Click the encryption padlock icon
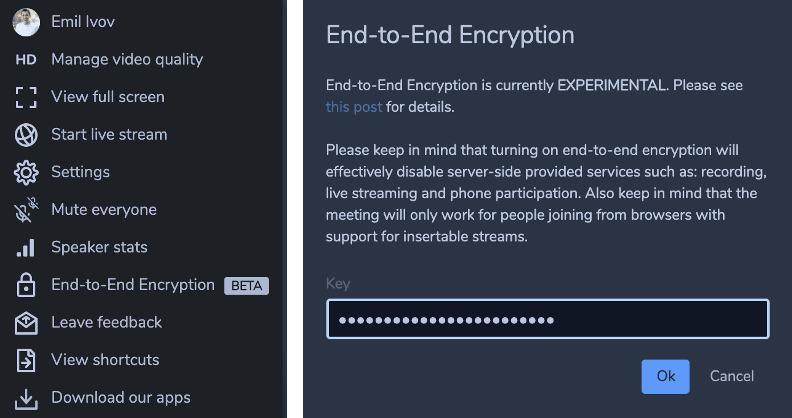This screenshot has height=418, width=792. [x=26, y=285]
